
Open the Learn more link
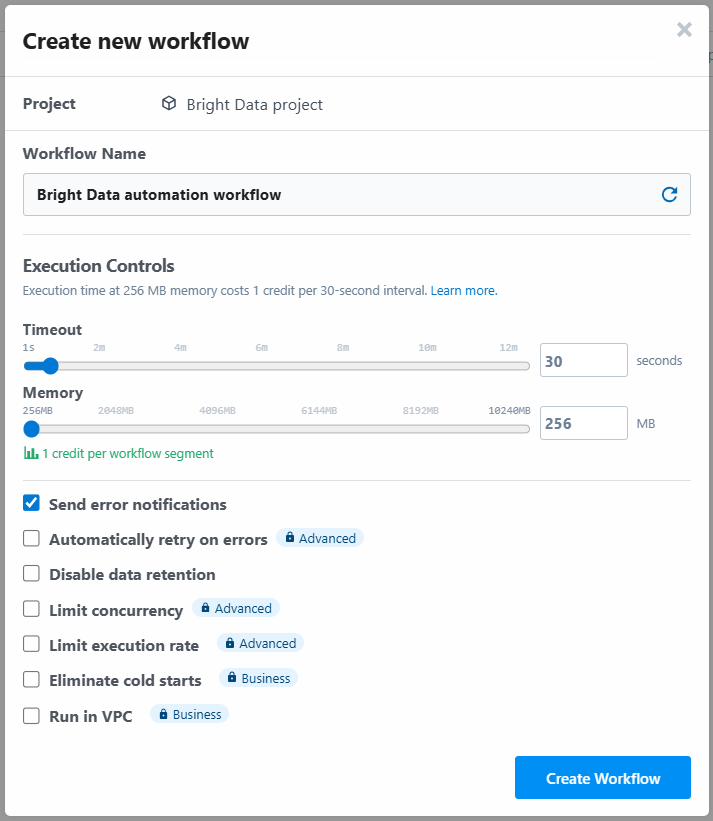(x=464, y=291)
